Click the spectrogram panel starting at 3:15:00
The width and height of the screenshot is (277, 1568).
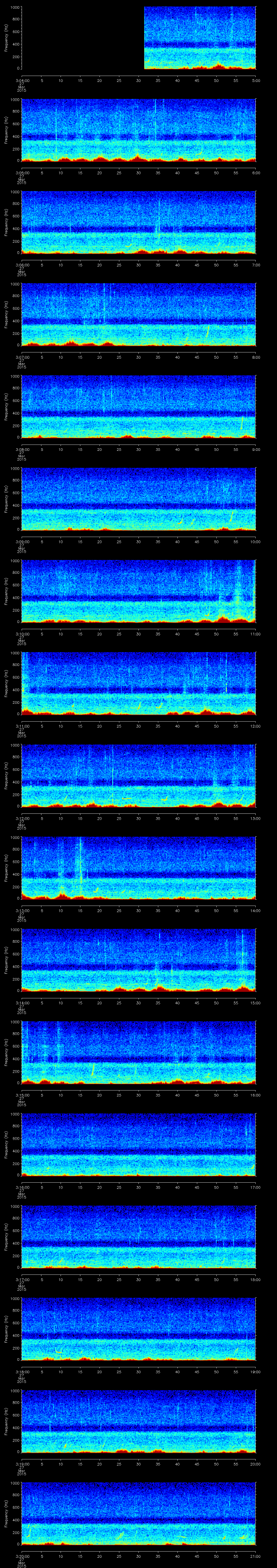click(139, 1052)
